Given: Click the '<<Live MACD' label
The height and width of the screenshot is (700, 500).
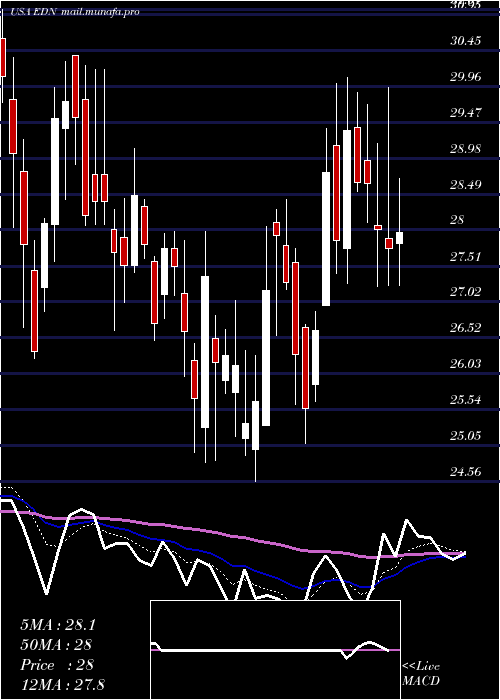Looking at the screenshot, I should pyautogui.click(x=421, y=674).
